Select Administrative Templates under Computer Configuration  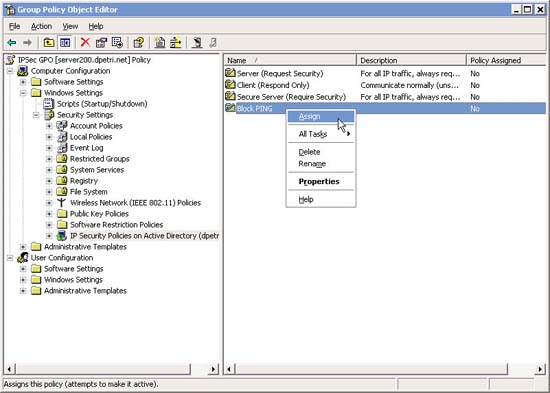[x=85, y=247]
